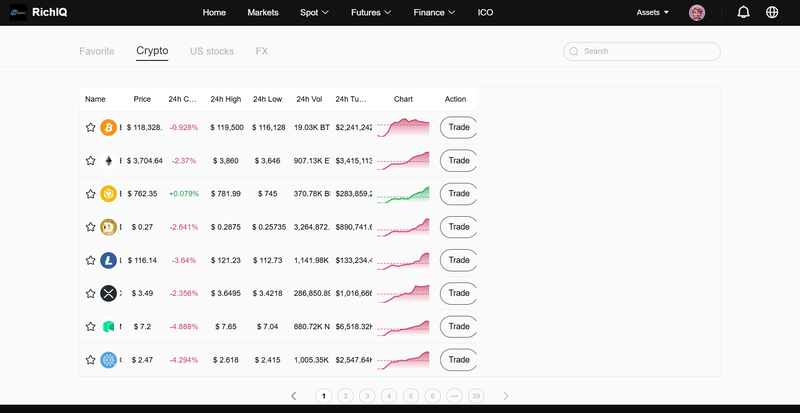800x413 pixels.
Task: Open the user profile avatar
Action: (x=697, y=13)
